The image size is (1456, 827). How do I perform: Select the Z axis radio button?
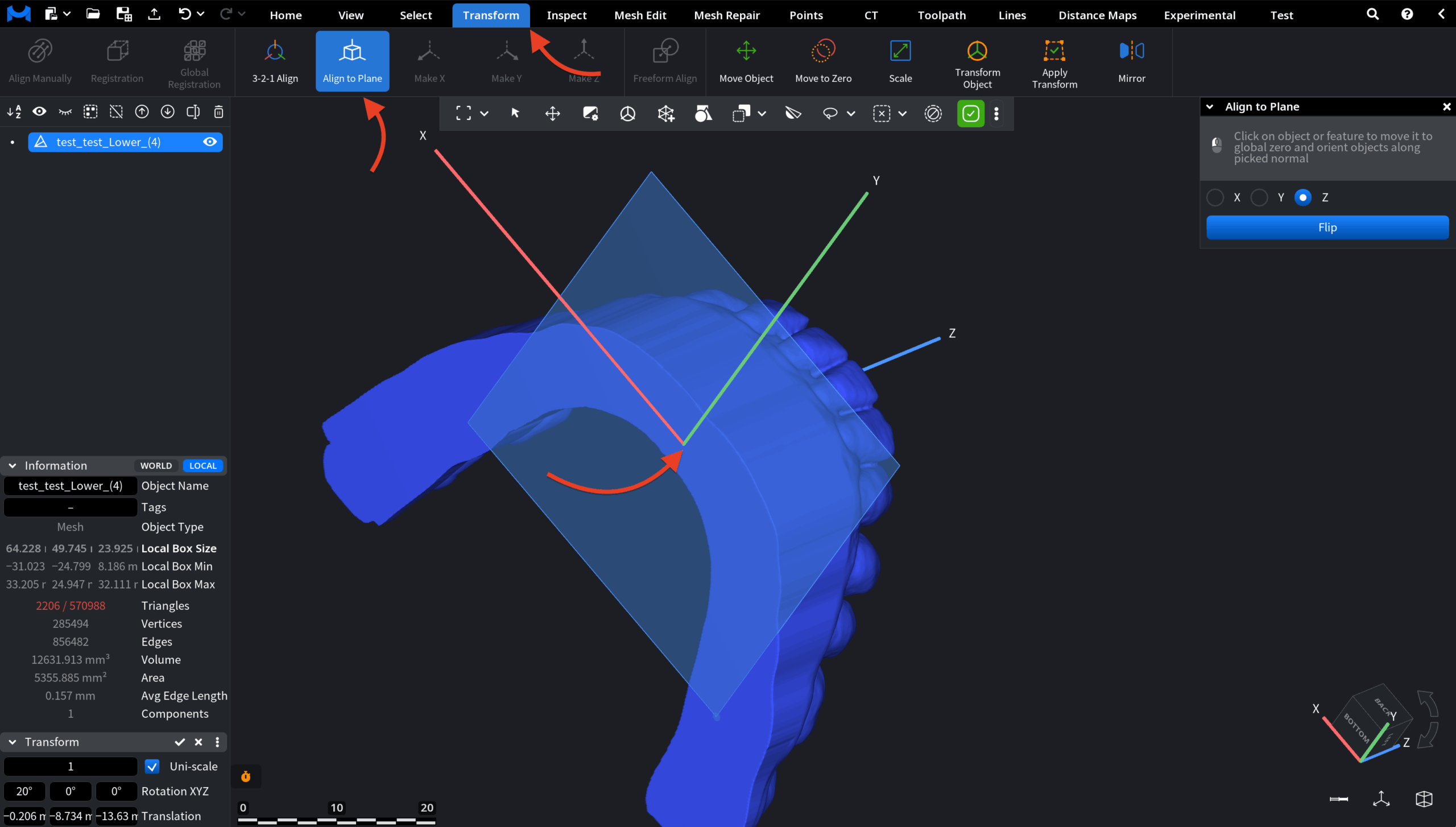1303,197
